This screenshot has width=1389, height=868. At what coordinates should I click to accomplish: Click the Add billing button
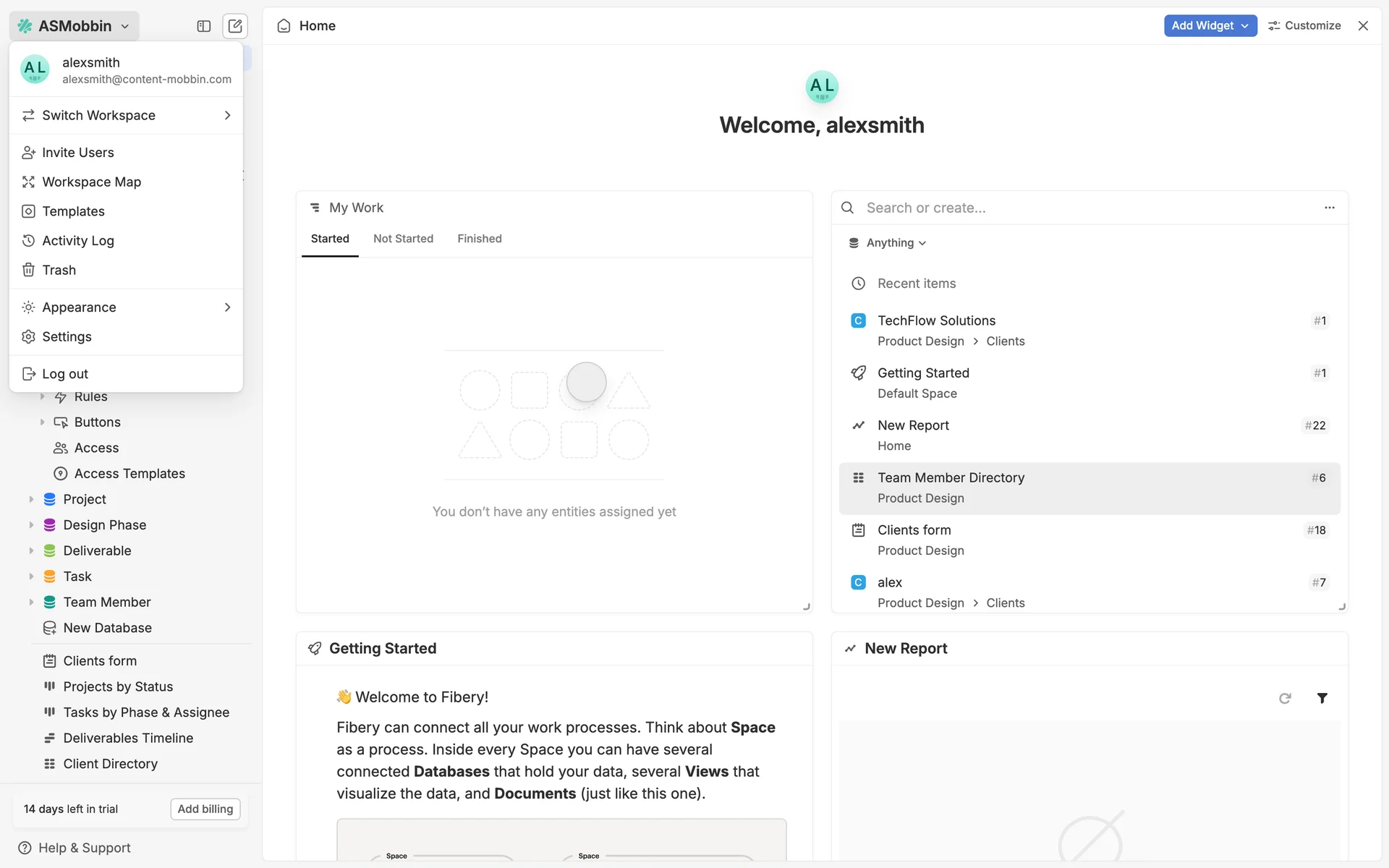205,809
